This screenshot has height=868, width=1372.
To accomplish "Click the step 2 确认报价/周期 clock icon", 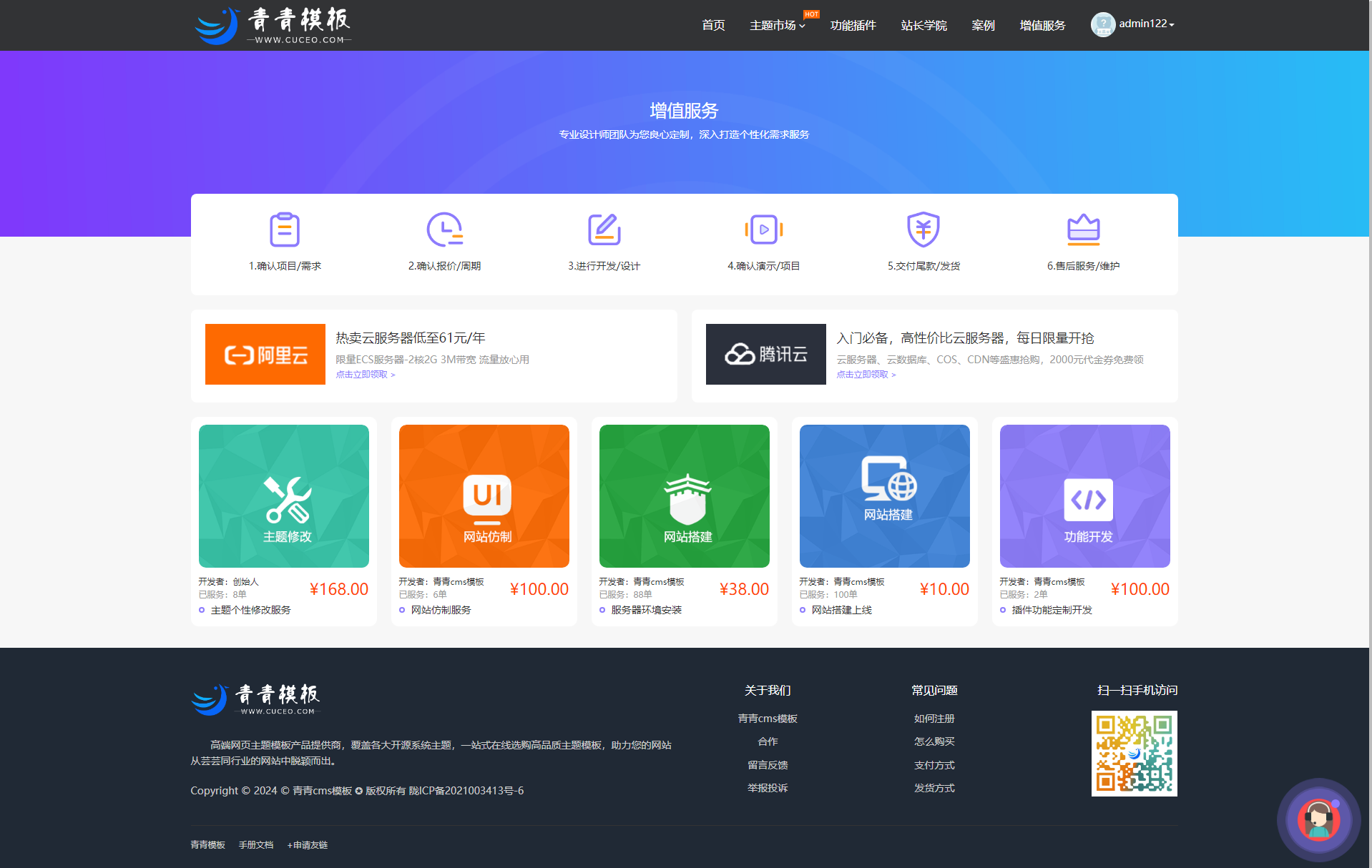I will point(444,229).
